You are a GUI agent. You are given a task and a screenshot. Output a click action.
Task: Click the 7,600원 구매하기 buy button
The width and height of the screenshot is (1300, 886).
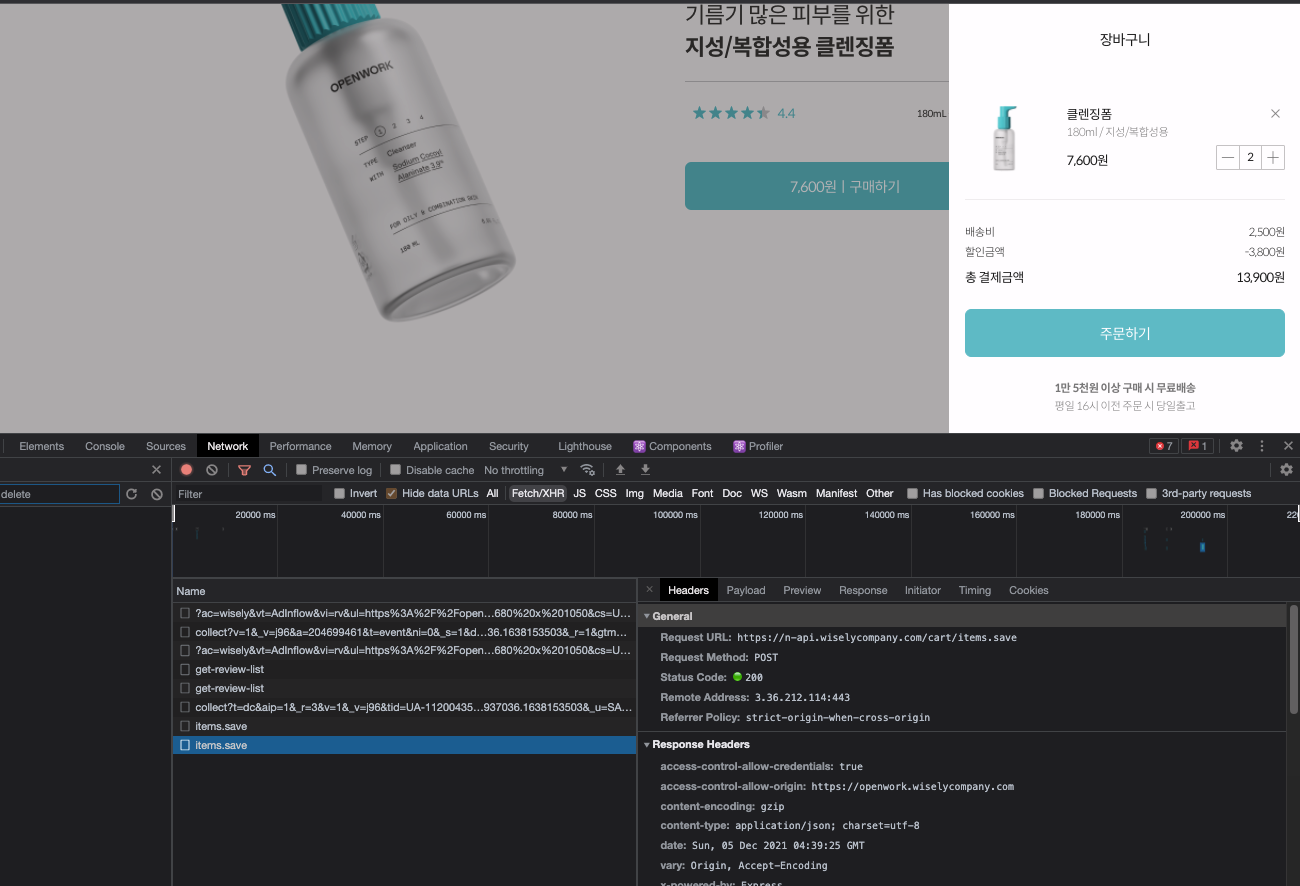pyautogui.click(x=816, y=186)
